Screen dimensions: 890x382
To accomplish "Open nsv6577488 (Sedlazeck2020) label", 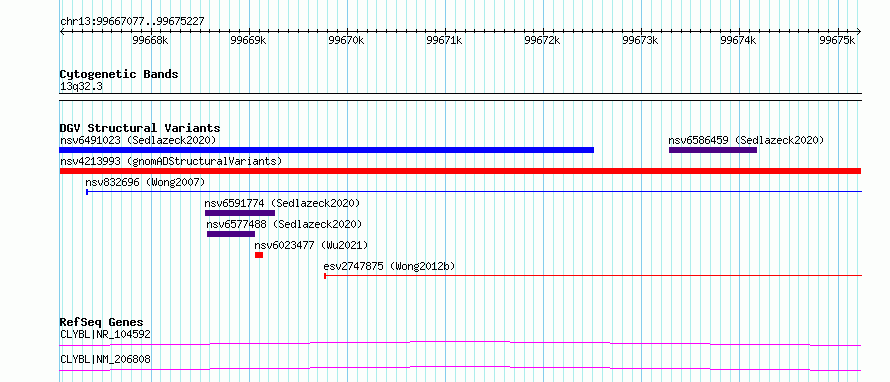I will (284, 224).
